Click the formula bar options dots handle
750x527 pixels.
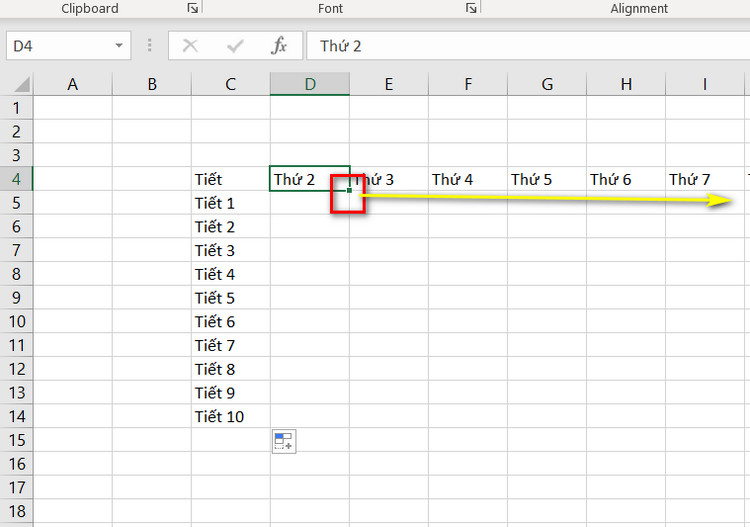tap(150, 45)
